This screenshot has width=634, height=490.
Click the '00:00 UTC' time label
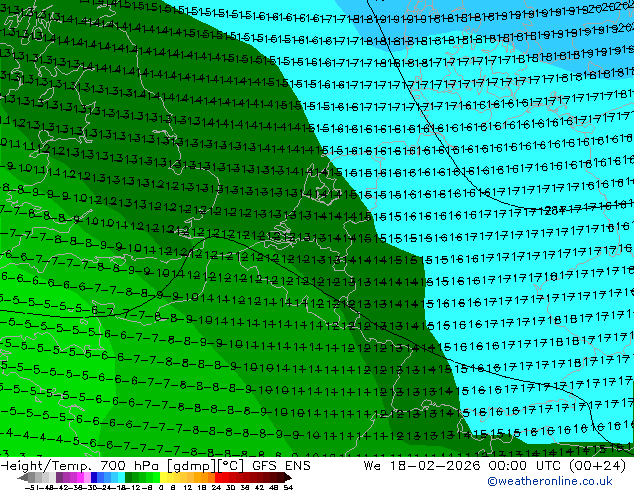coord(524,466)
